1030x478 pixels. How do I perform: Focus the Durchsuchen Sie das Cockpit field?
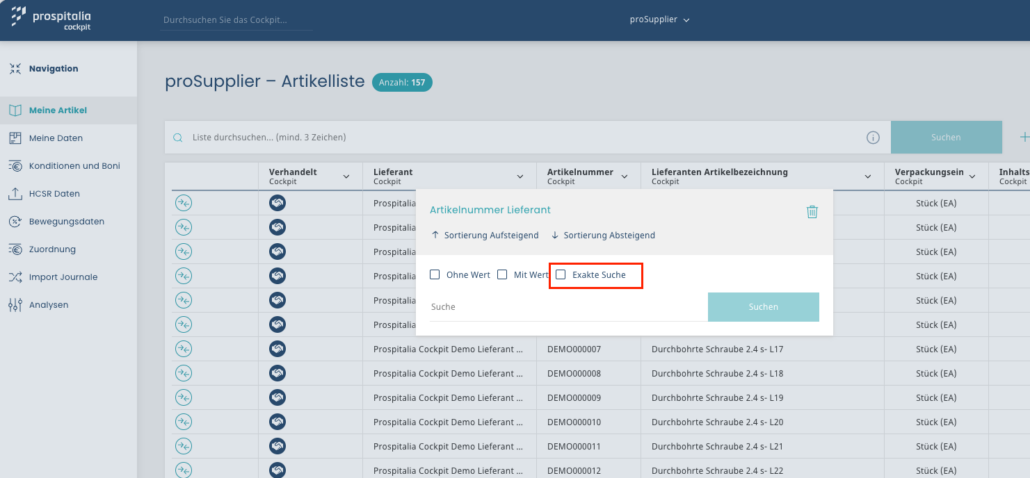click(236, 20)
